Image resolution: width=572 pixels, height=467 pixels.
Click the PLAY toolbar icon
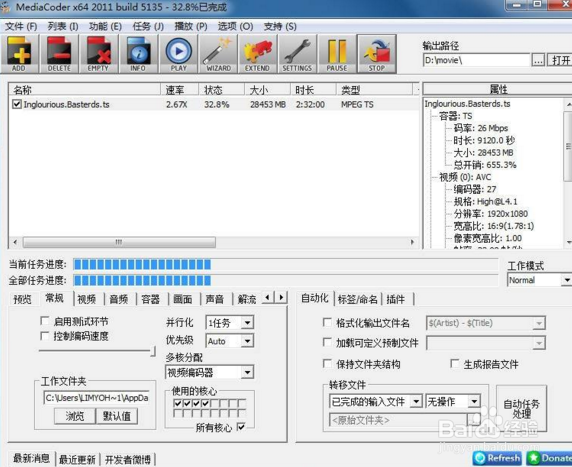coord(178,54)
